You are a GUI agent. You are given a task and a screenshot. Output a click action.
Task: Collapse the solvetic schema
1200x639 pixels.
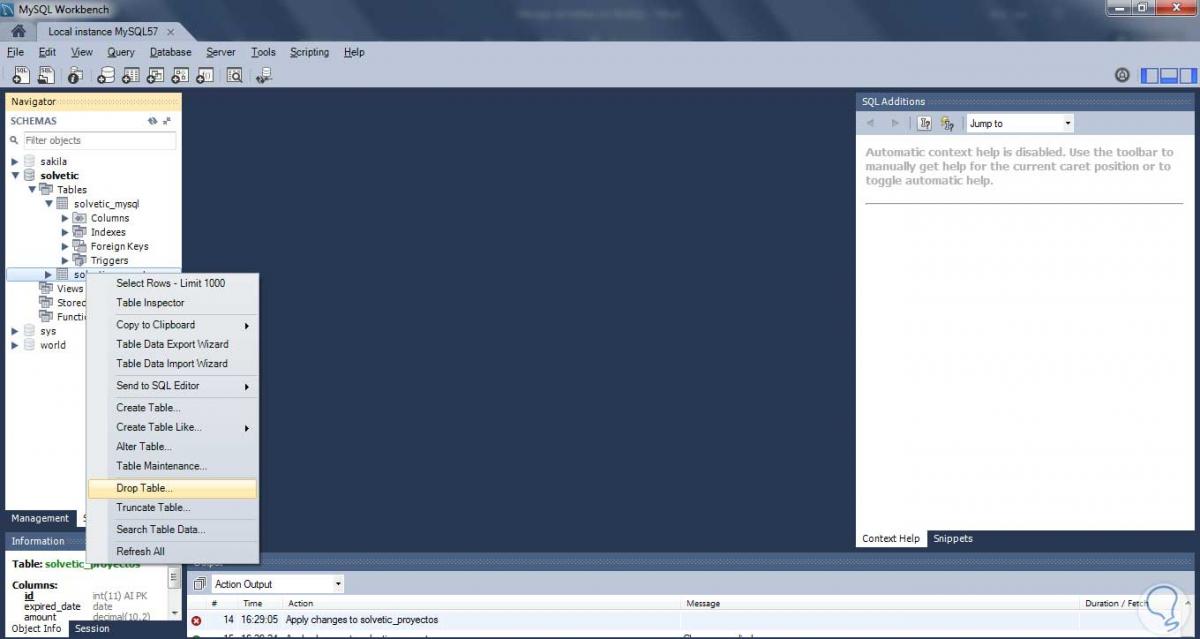(x=15, y=175)
